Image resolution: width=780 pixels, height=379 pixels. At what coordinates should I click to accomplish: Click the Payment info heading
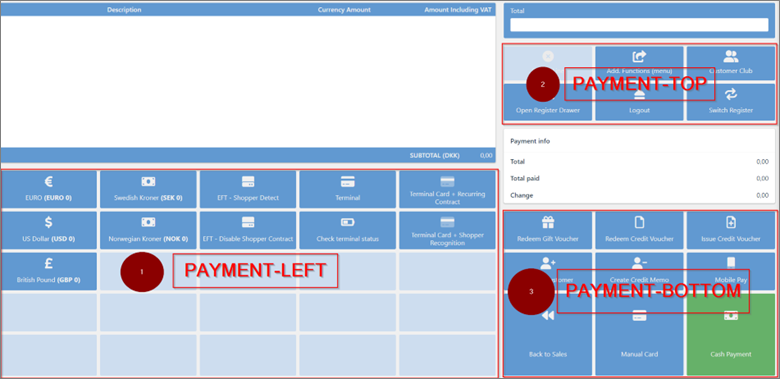click(530, 141)
